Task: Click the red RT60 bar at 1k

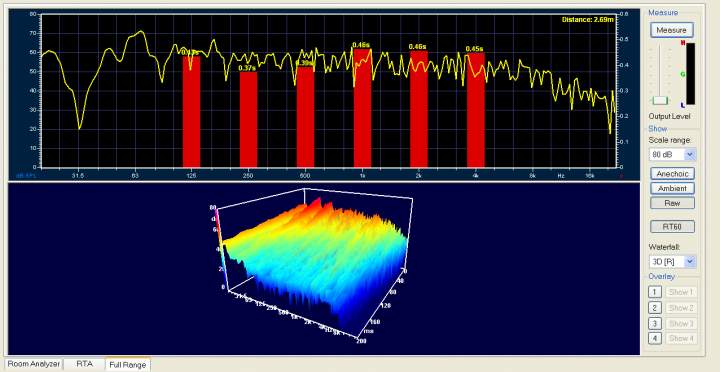Action: [x=362, y=108]
